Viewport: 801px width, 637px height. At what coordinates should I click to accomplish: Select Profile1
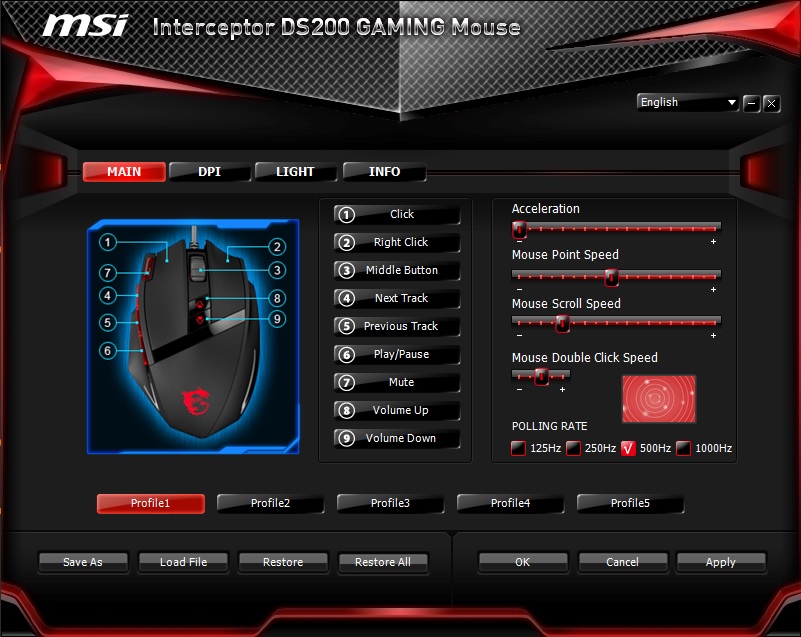(x=151, y=504)
